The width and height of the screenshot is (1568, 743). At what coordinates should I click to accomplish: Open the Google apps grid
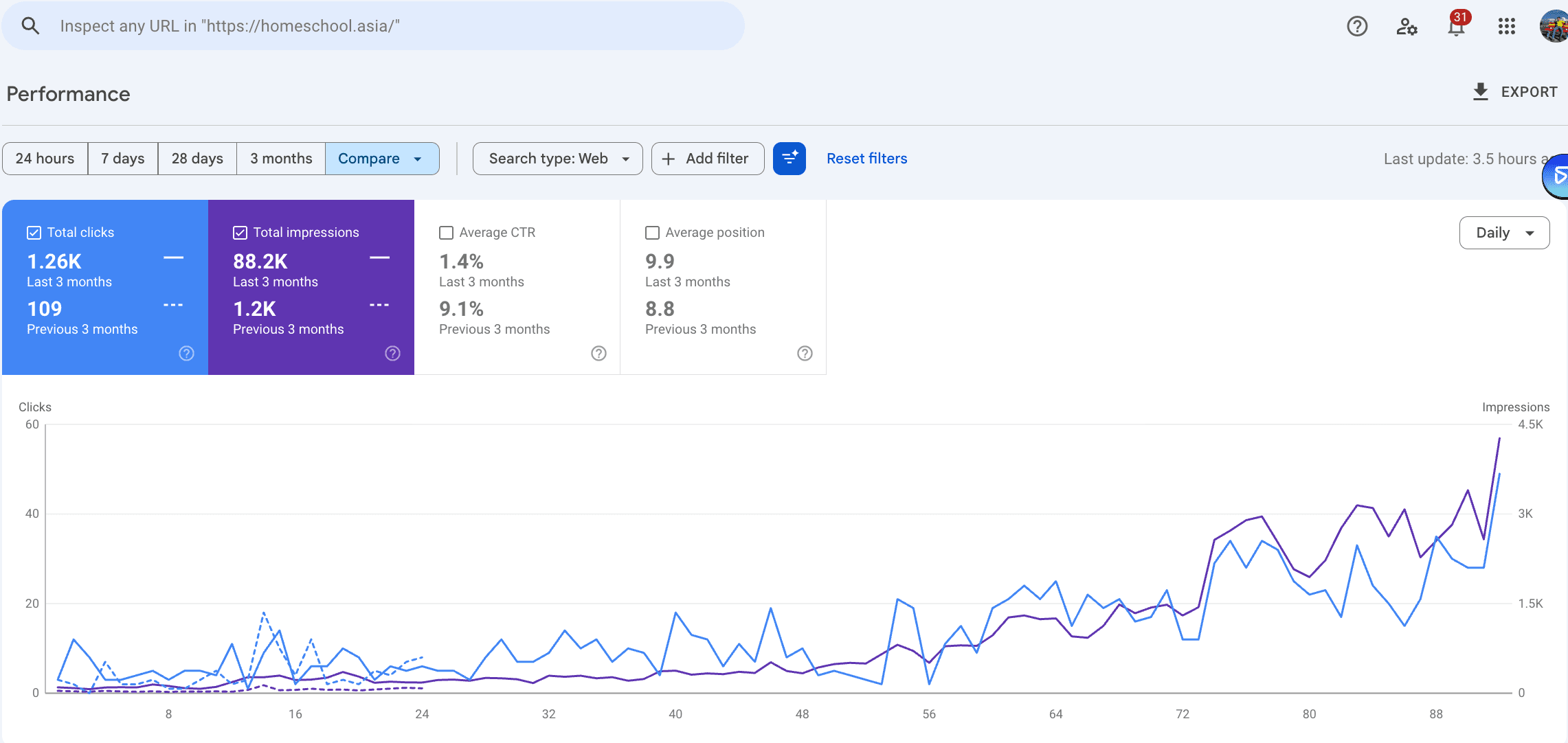(x=1506, y=26)
